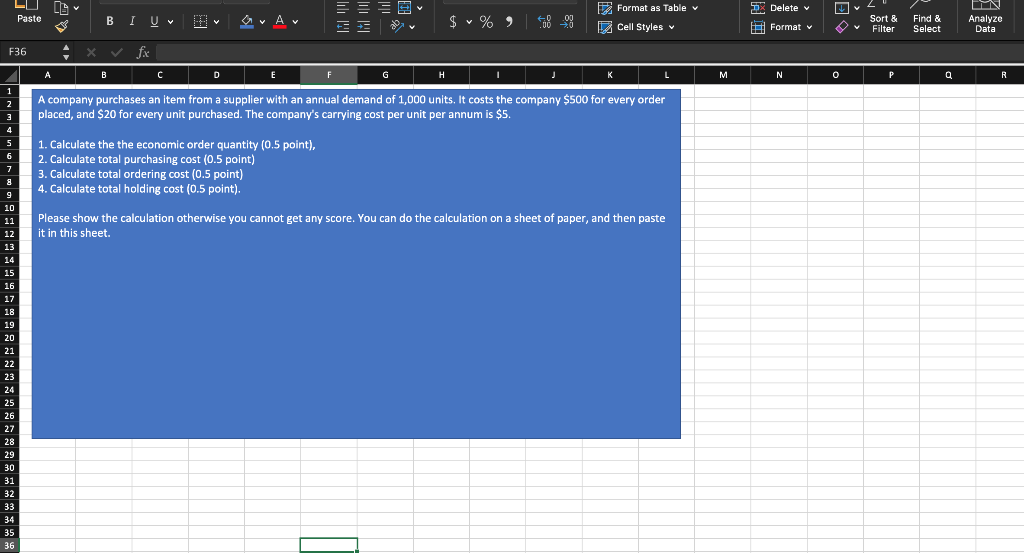The height and width of the screenshot is (553, 1024).
Task: Click the Clear eraser icon
Action: [x=842, y=27]
